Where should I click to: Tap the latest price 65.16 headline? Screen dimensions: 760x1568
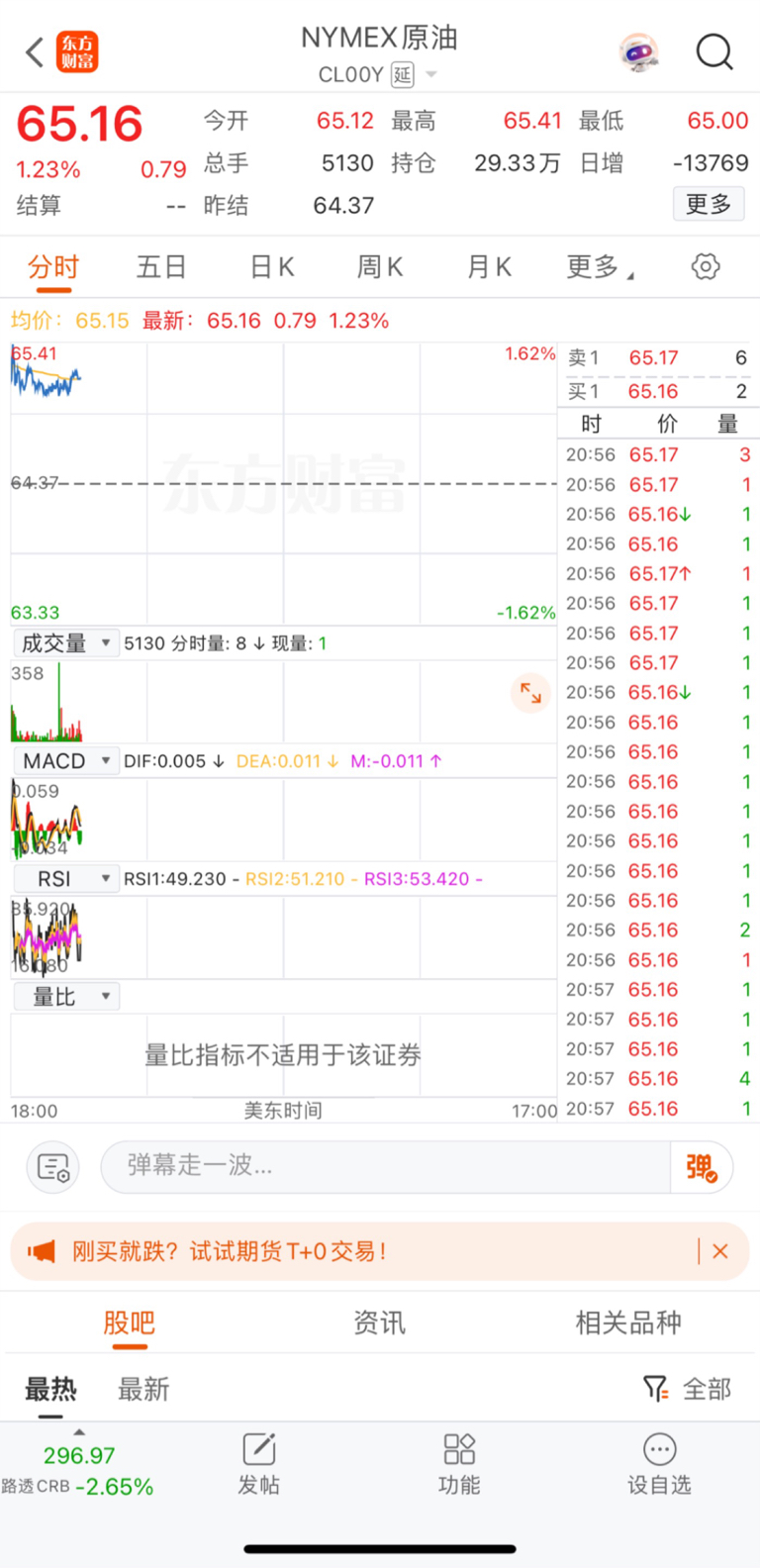point(80,125)
